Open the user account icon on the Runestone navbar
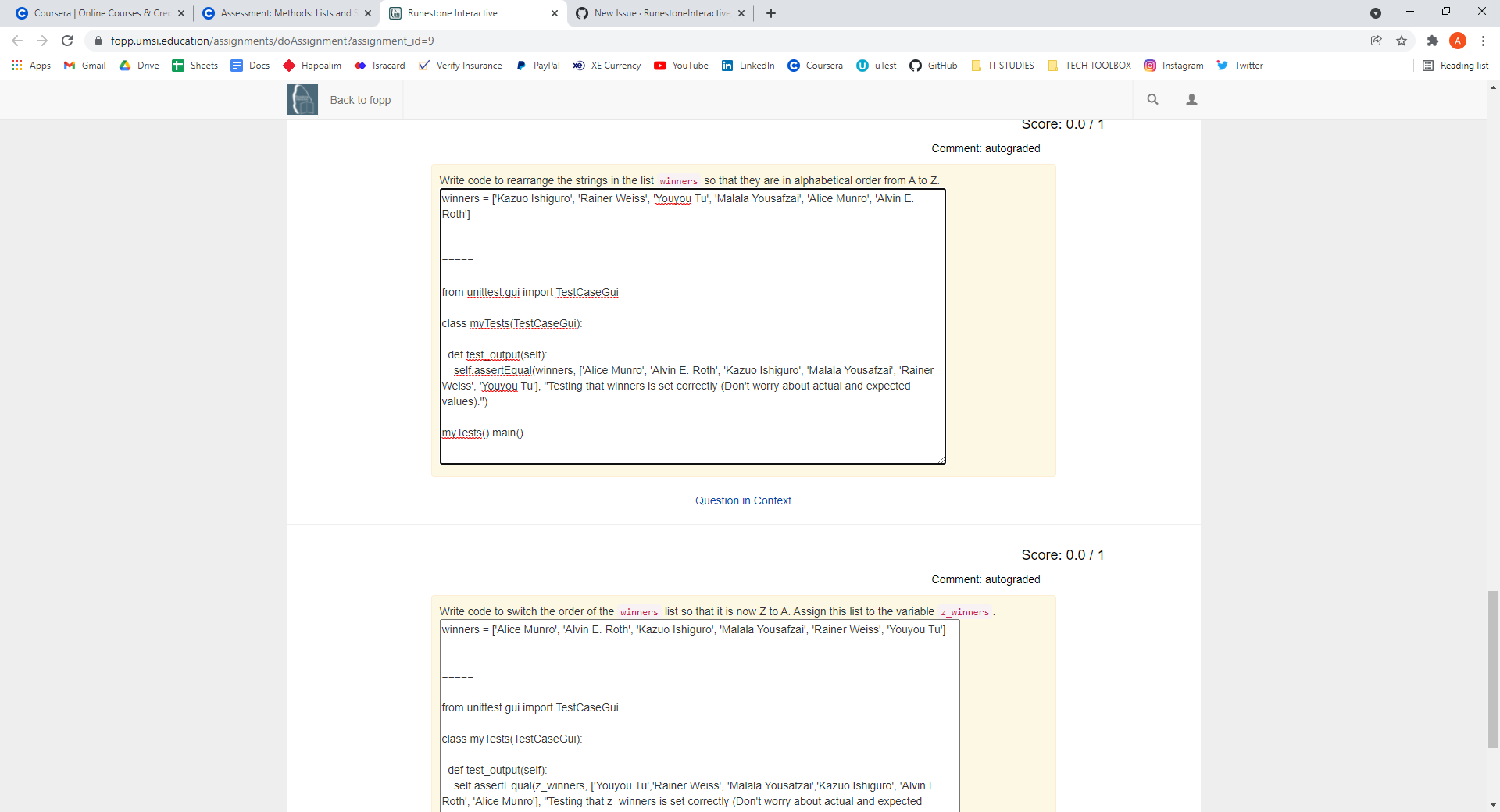 (1192, 99)
